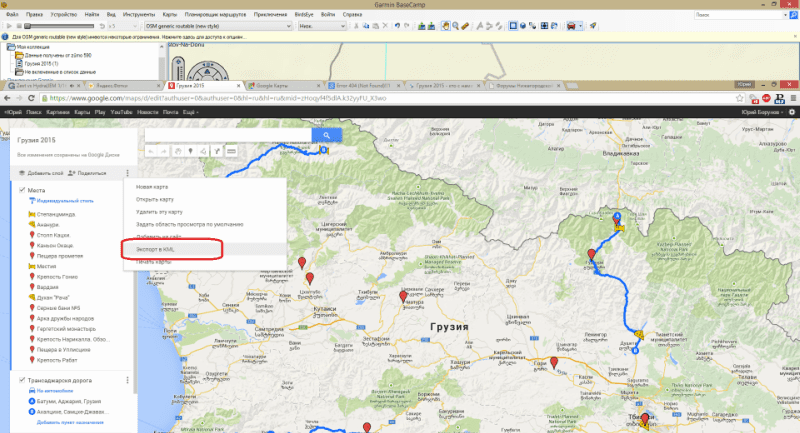800x433 pixels.
Task: Select the draw line tool on map toolbar
Action: (204, 151)
